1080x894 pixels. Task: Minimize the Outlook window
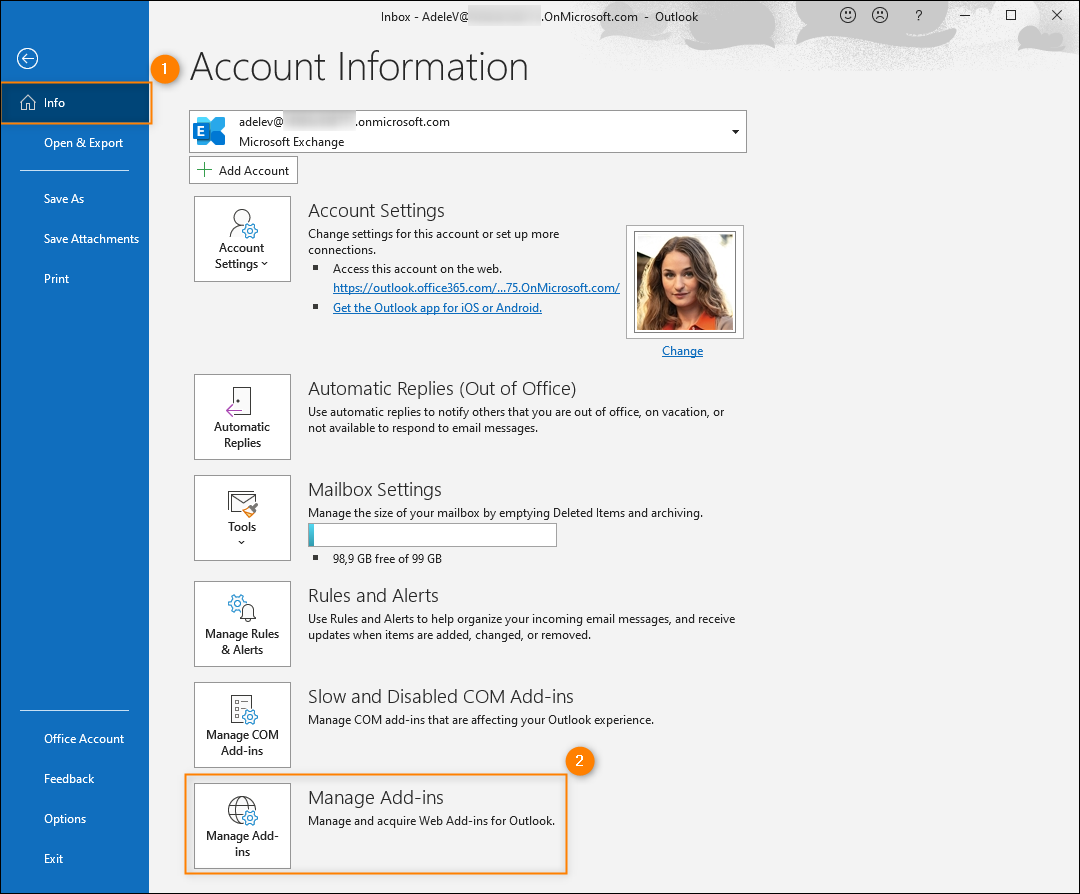pos(965,15)
